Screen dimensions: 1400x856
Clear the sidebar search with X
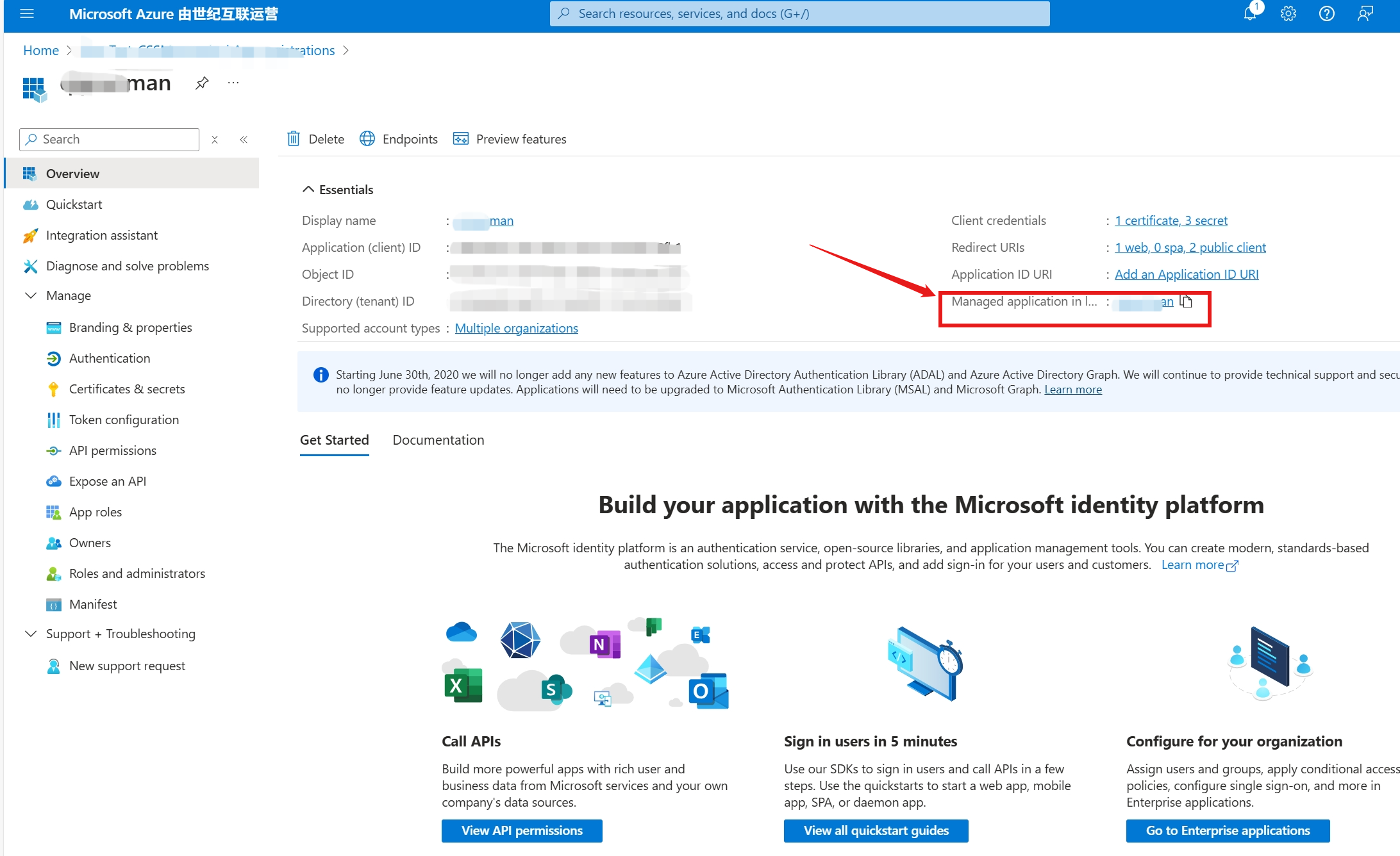click(215, 140)
